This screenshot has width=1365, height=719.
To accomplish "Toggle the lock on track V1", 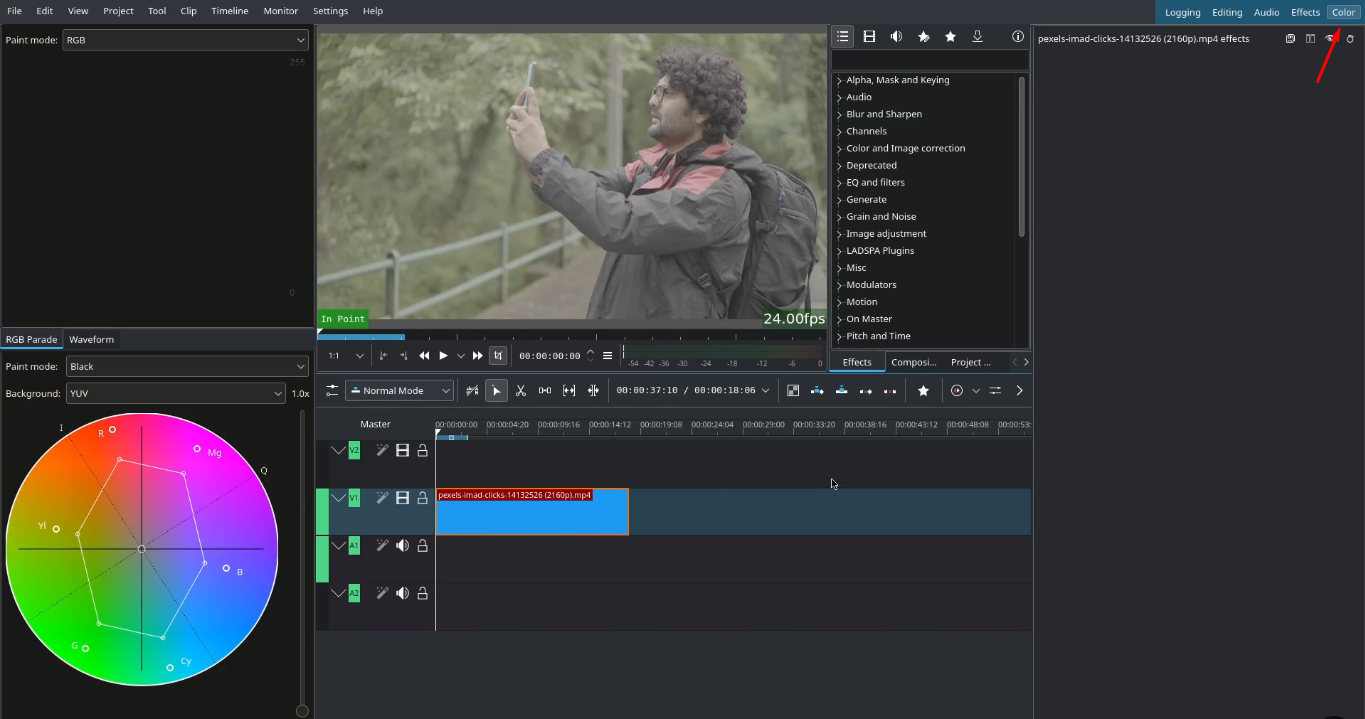I will click(x=423, y=497).
